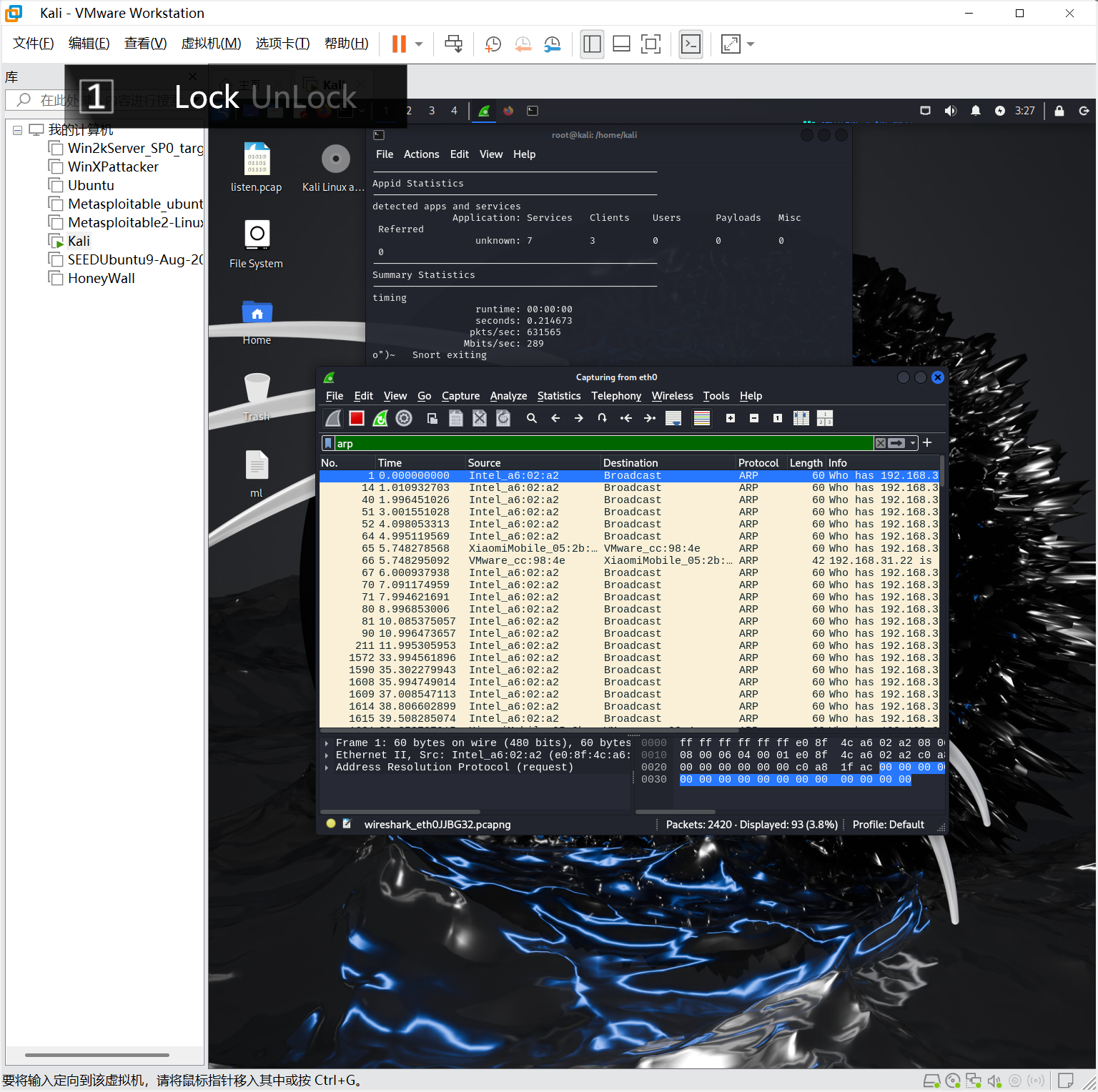
Task: Reload the capture file icon
Action: pos(503,418)
